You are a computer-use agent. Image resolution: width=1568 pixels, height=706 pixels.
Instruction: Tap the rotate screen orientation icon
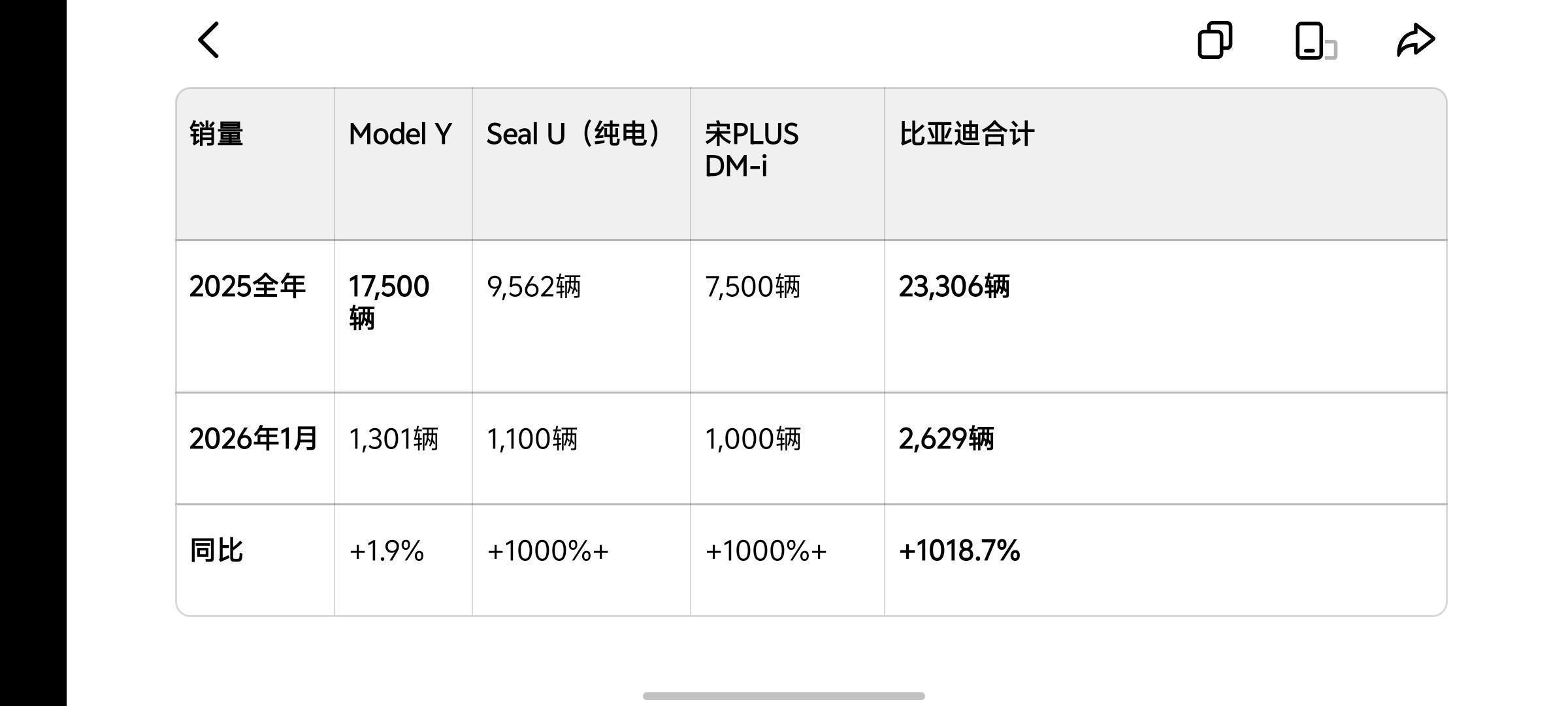point(1315,41)
